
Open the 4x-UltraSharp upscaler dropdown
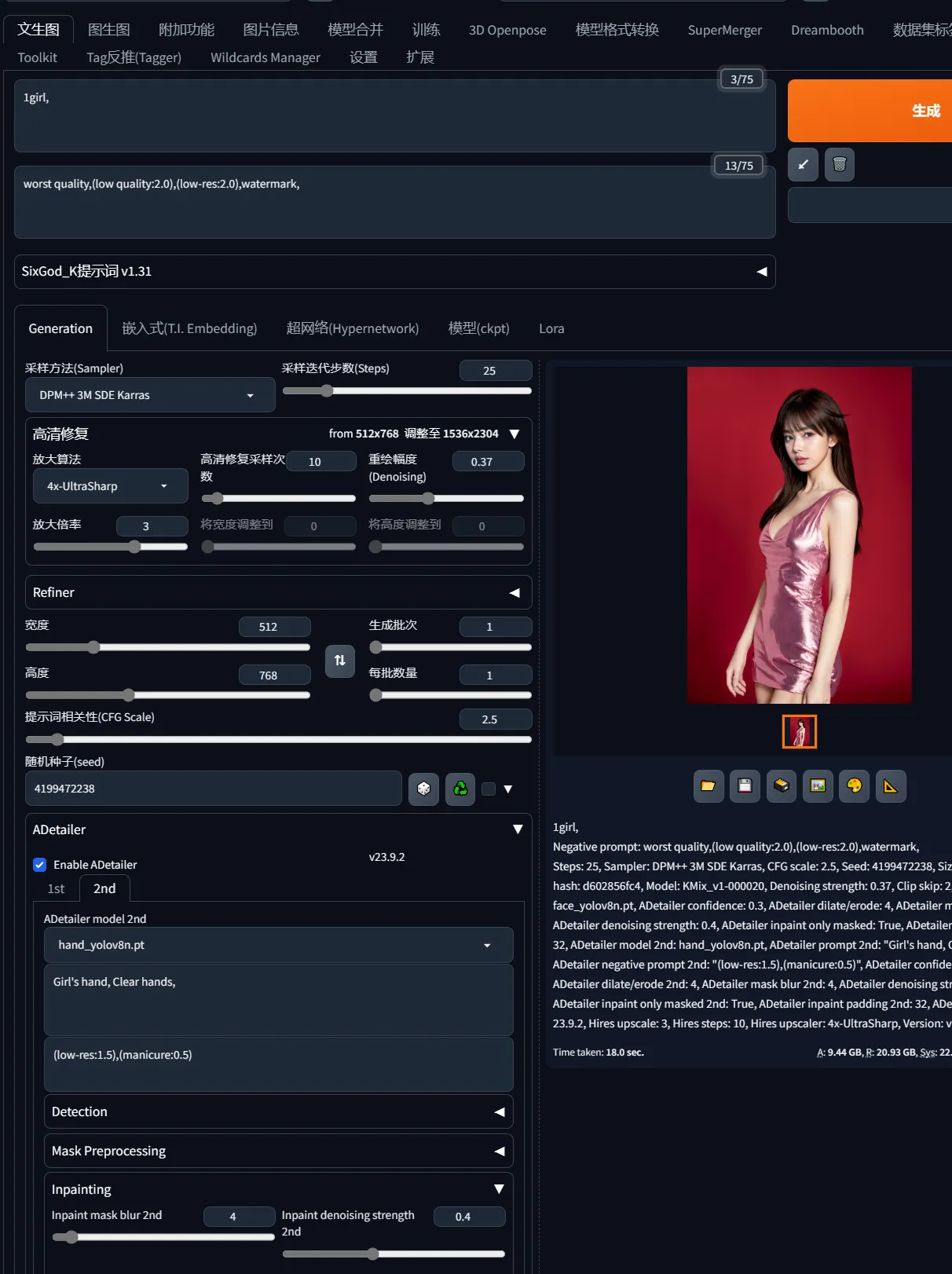point(110,486)
